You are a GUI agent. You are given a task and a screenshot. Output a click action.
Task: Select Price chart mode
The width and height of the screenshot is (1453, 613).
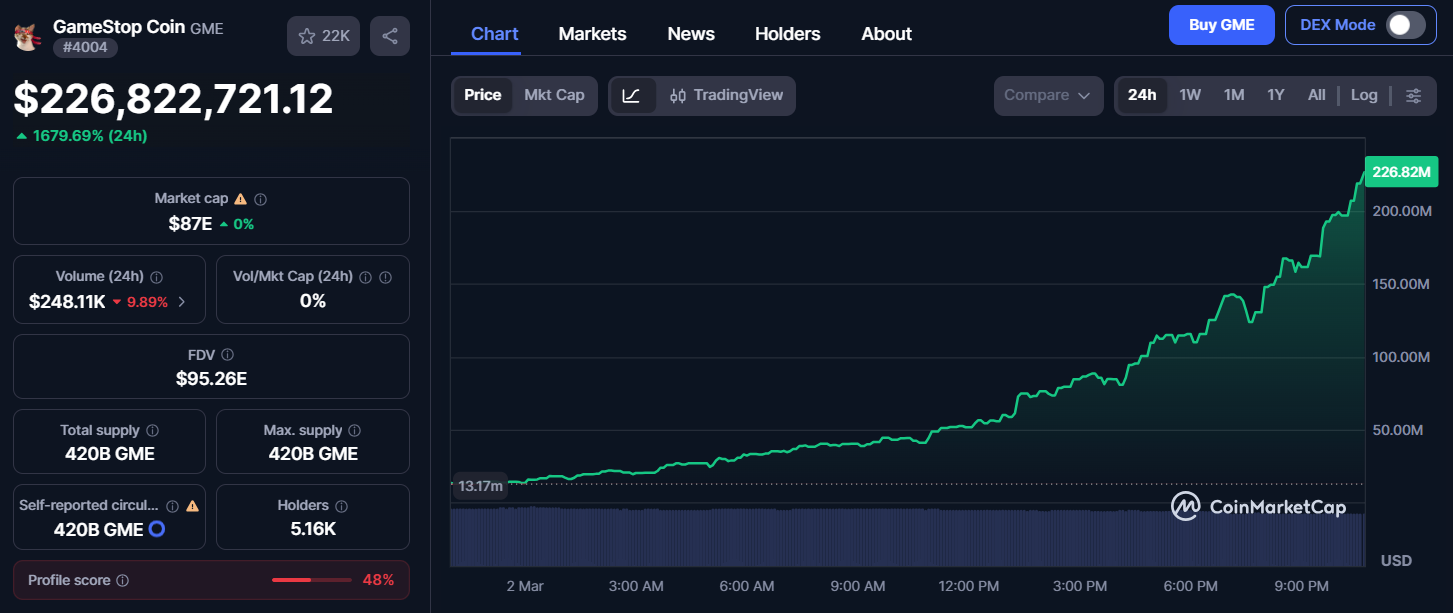483,95
